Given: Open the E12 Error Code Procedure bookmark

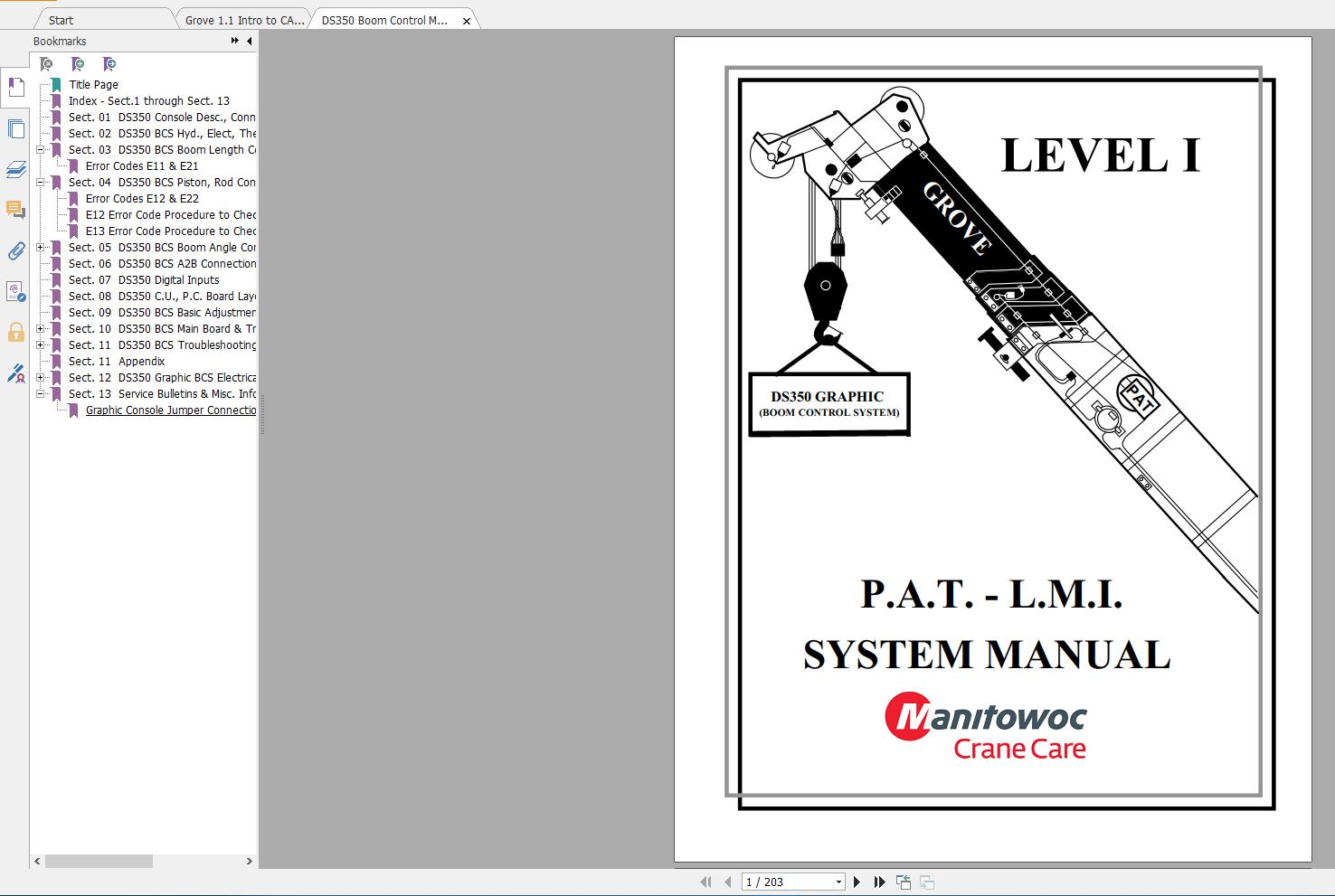Looking at the screenshot, I should tap(171, 215).
